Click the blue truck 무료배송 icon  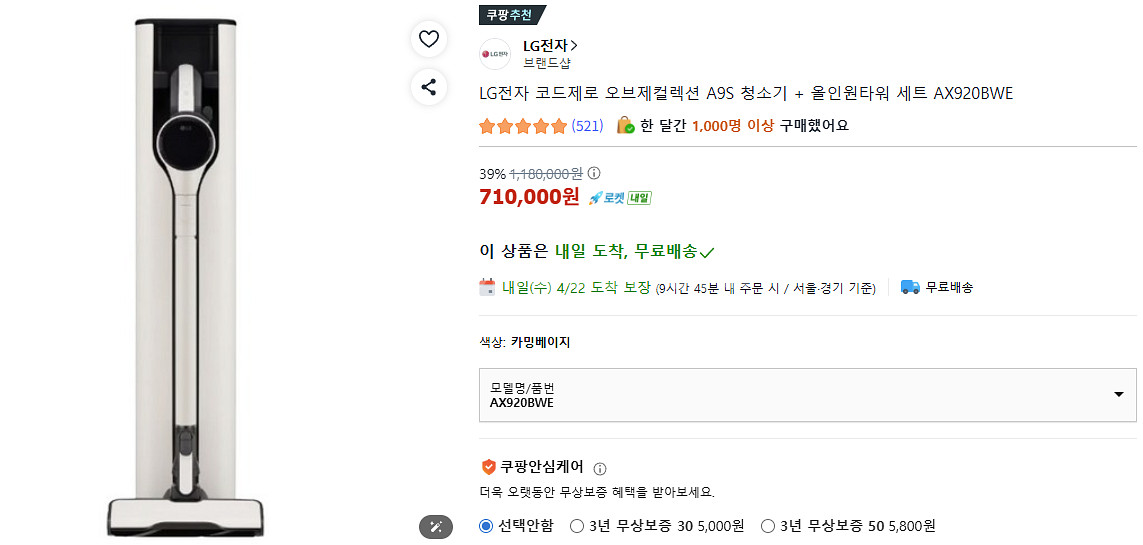click(x=910, y=287)
